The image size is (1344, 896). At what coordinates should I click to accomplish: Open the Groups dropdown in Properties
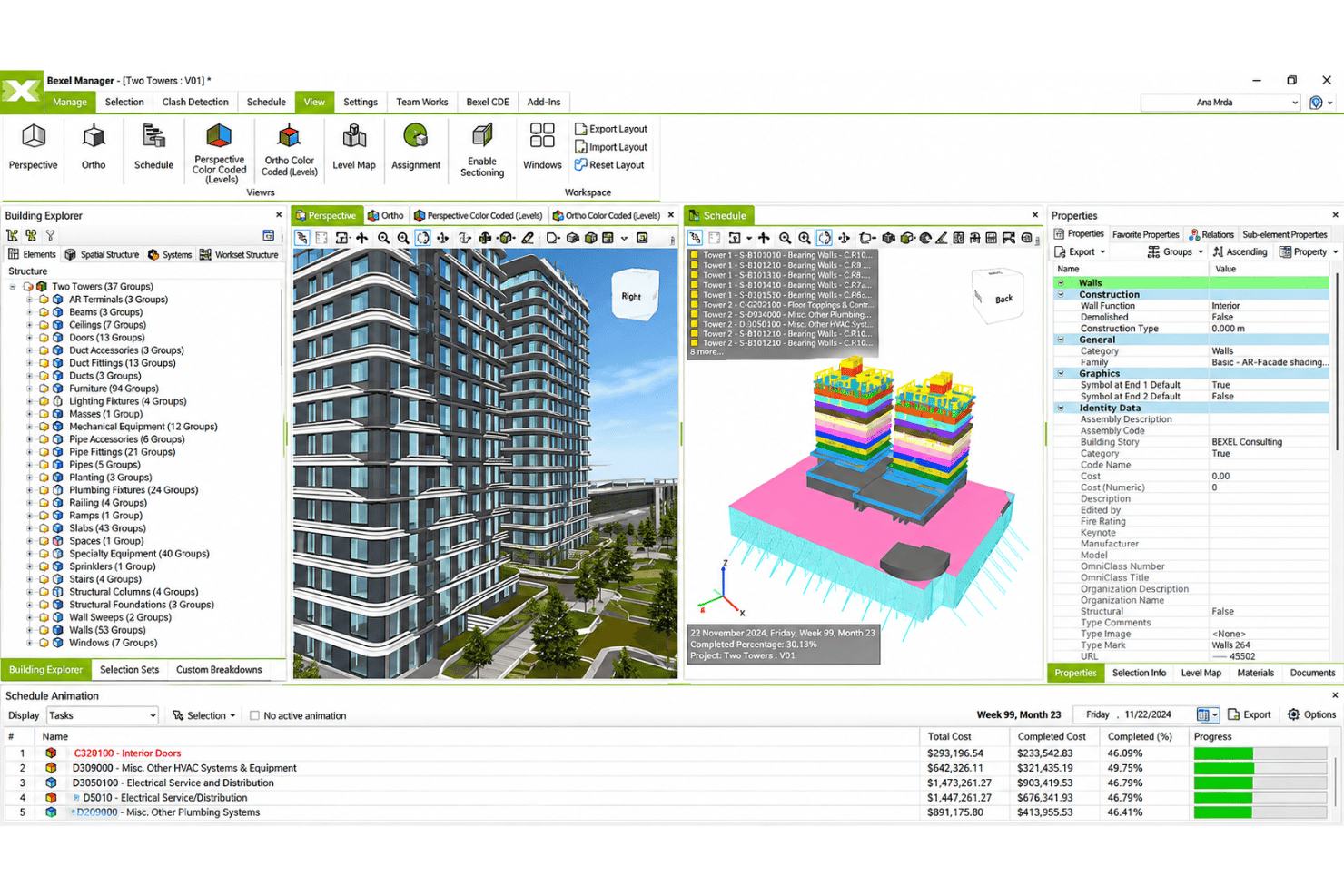[x=1175, y=251]
